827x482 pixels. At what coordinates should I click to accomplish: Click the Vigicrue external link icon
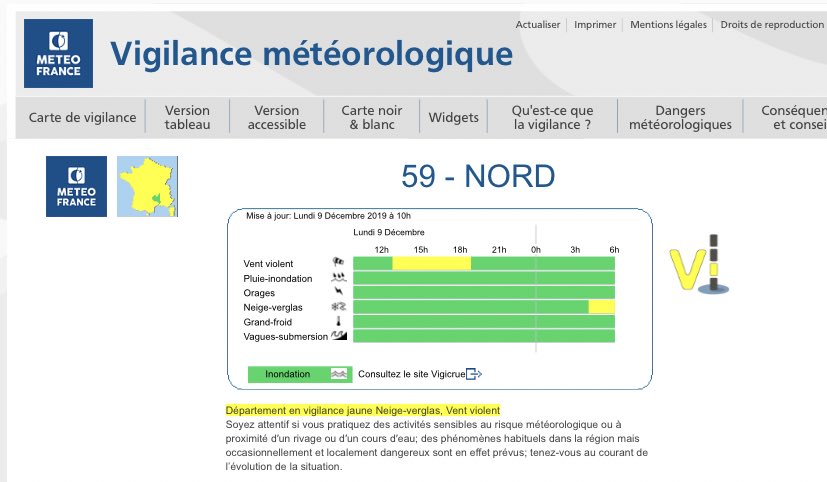[x=474, y=374]
